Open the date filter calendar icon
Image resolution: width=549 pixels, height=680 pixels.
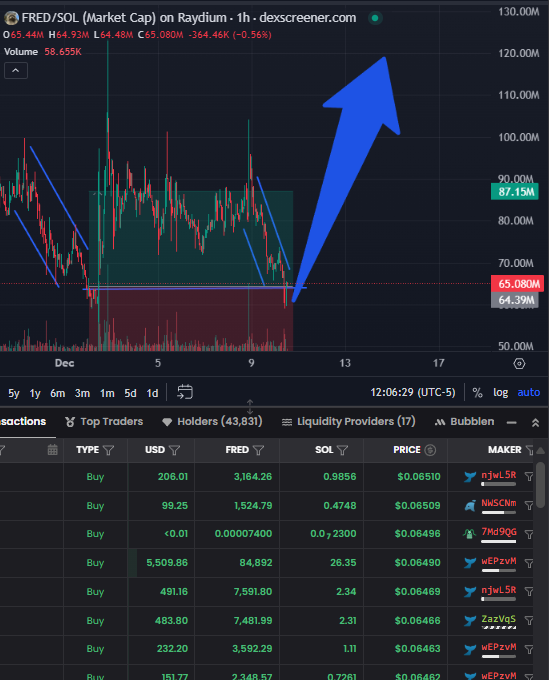tap(52, 450)
